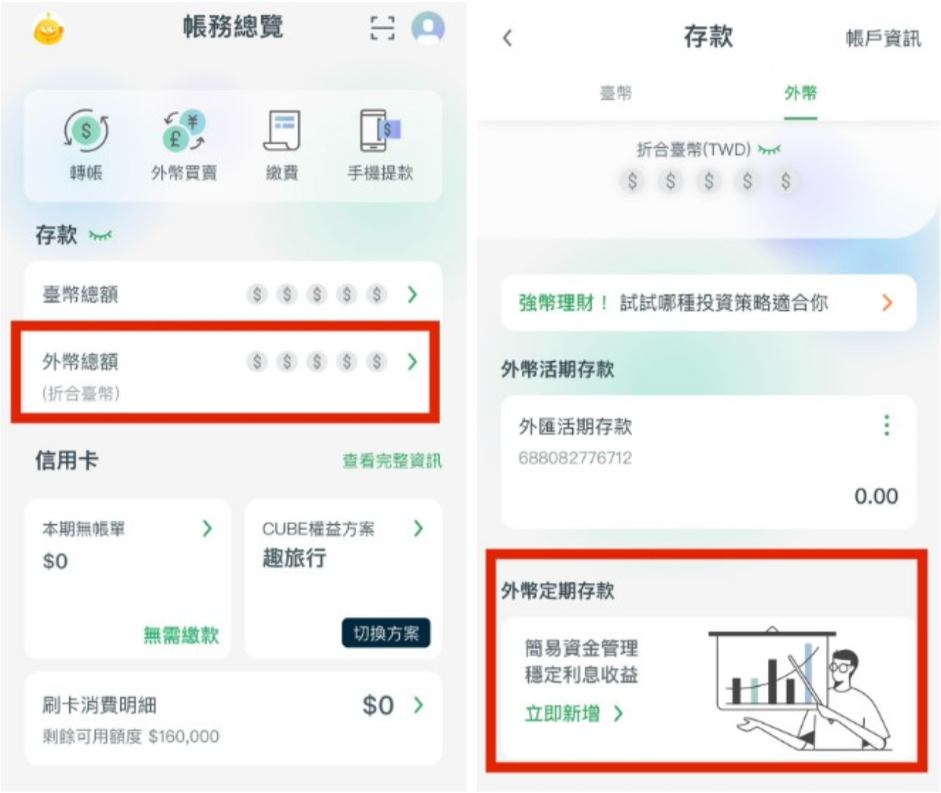This screenshot has width=941, height=793.
Task: Tap the presentation chart illustration in 外幣定期存款
Action: (801, 689)
